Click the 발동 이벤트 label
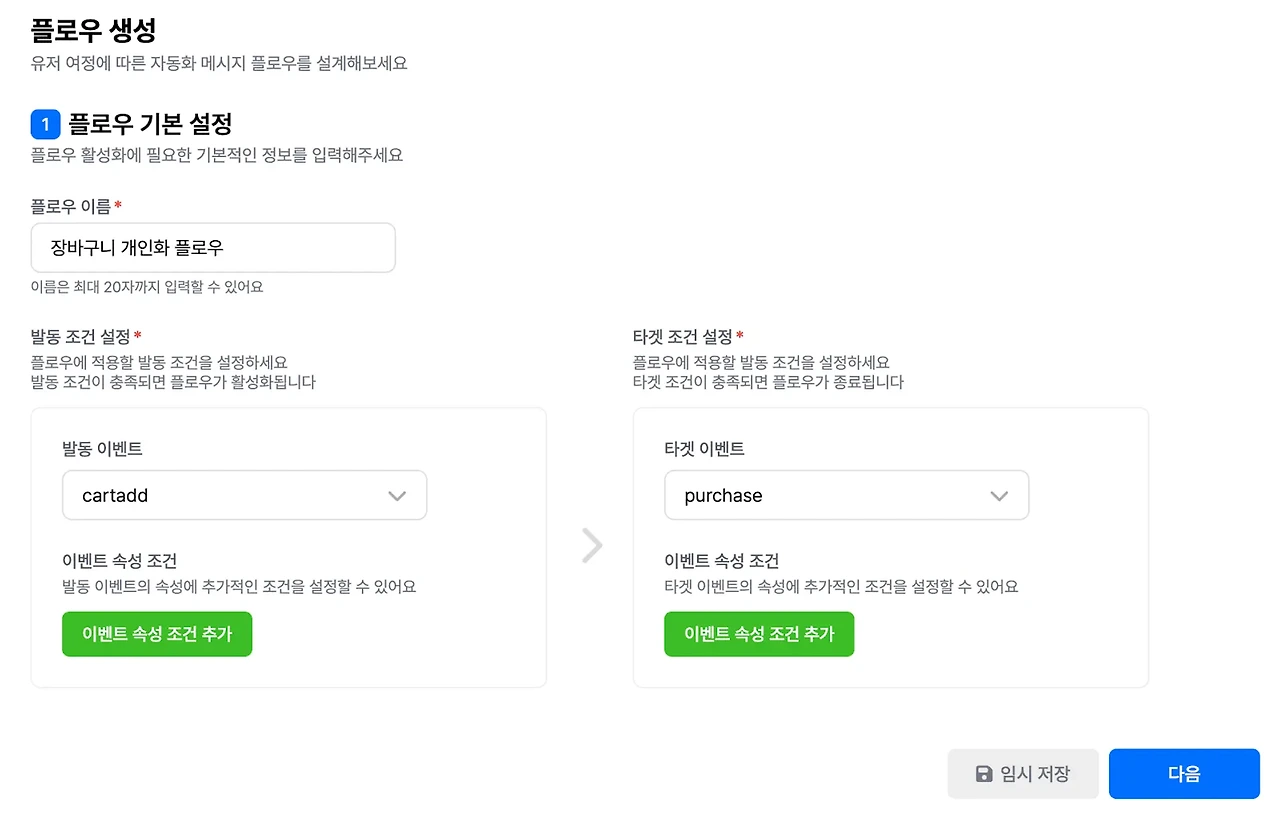The width and height of the screenshot is (1280, 826). click(102, 449)
